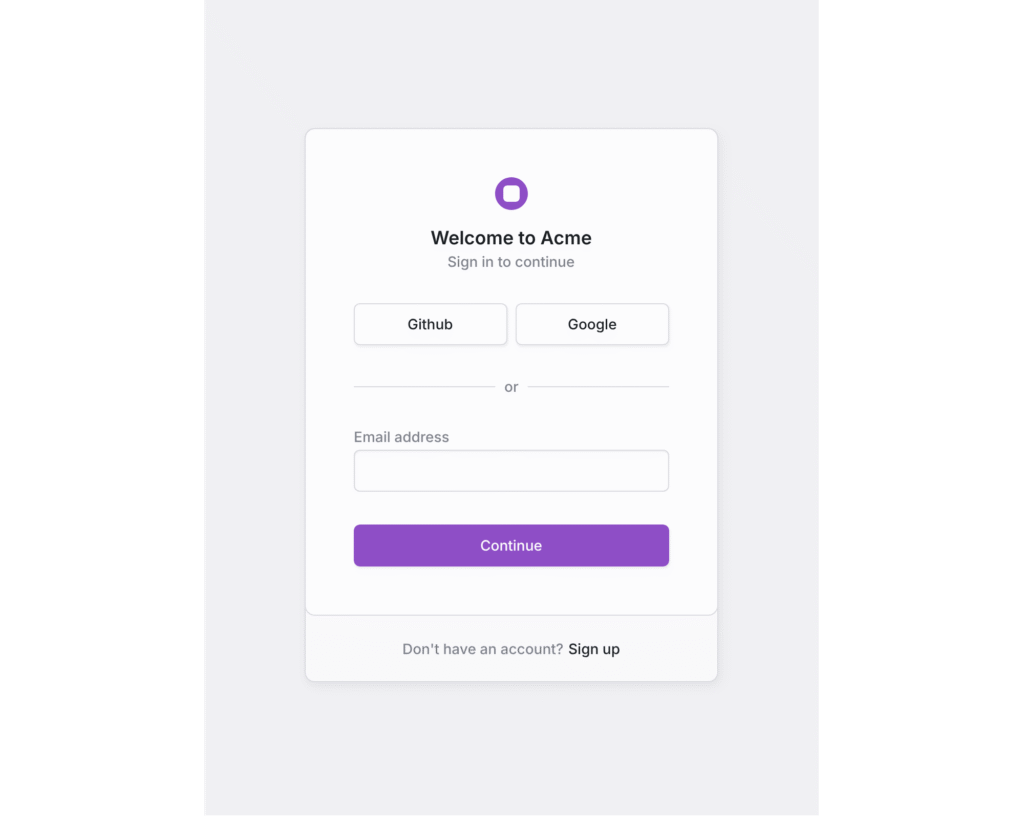1024x818 pixels.
Task: Click the divider line right of "or"
Action: click(x=598, y=387)
